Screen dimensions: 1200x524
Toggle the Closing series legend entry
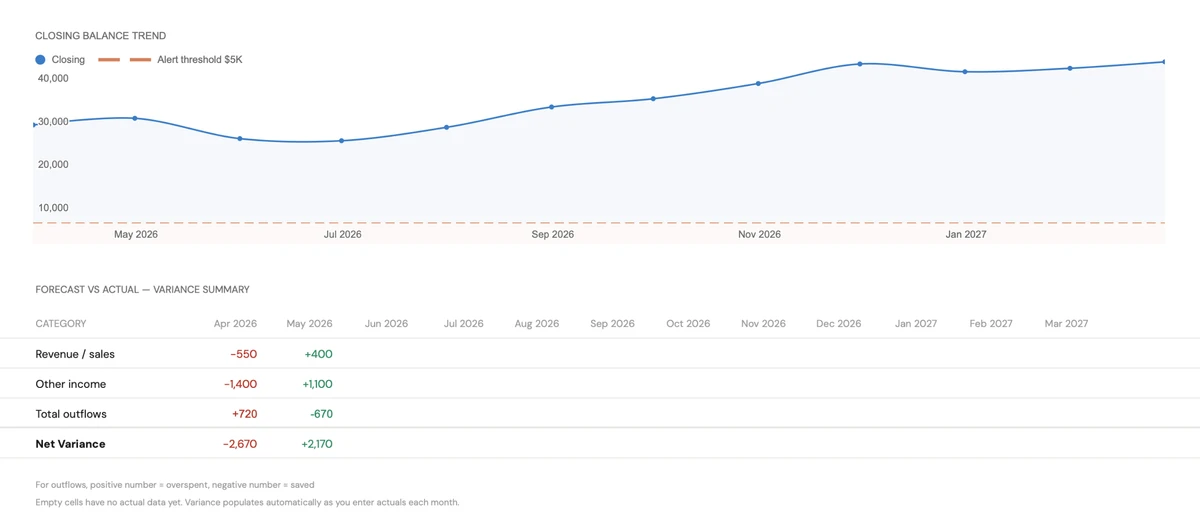(x=60, y=60)
